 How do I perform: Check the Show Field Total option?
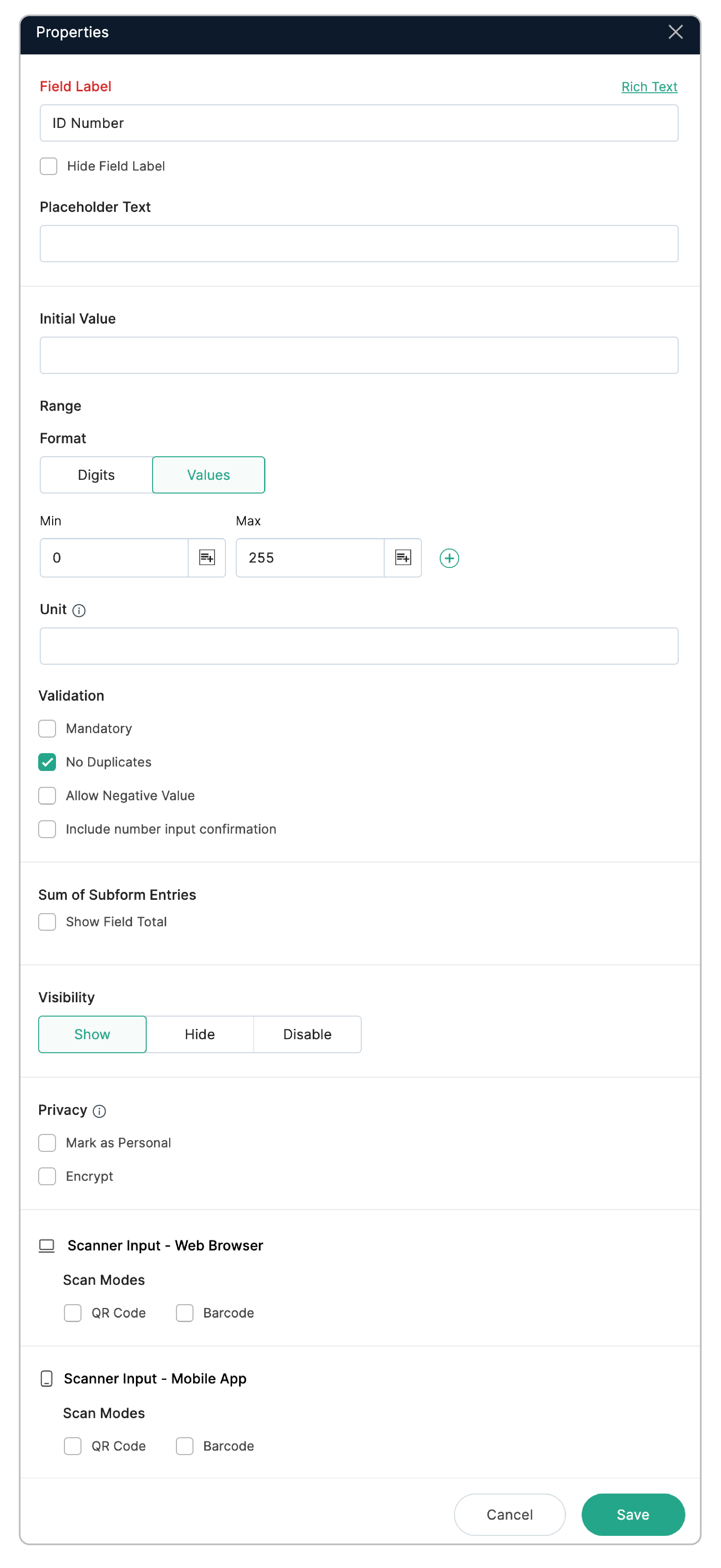pos(47,921)
